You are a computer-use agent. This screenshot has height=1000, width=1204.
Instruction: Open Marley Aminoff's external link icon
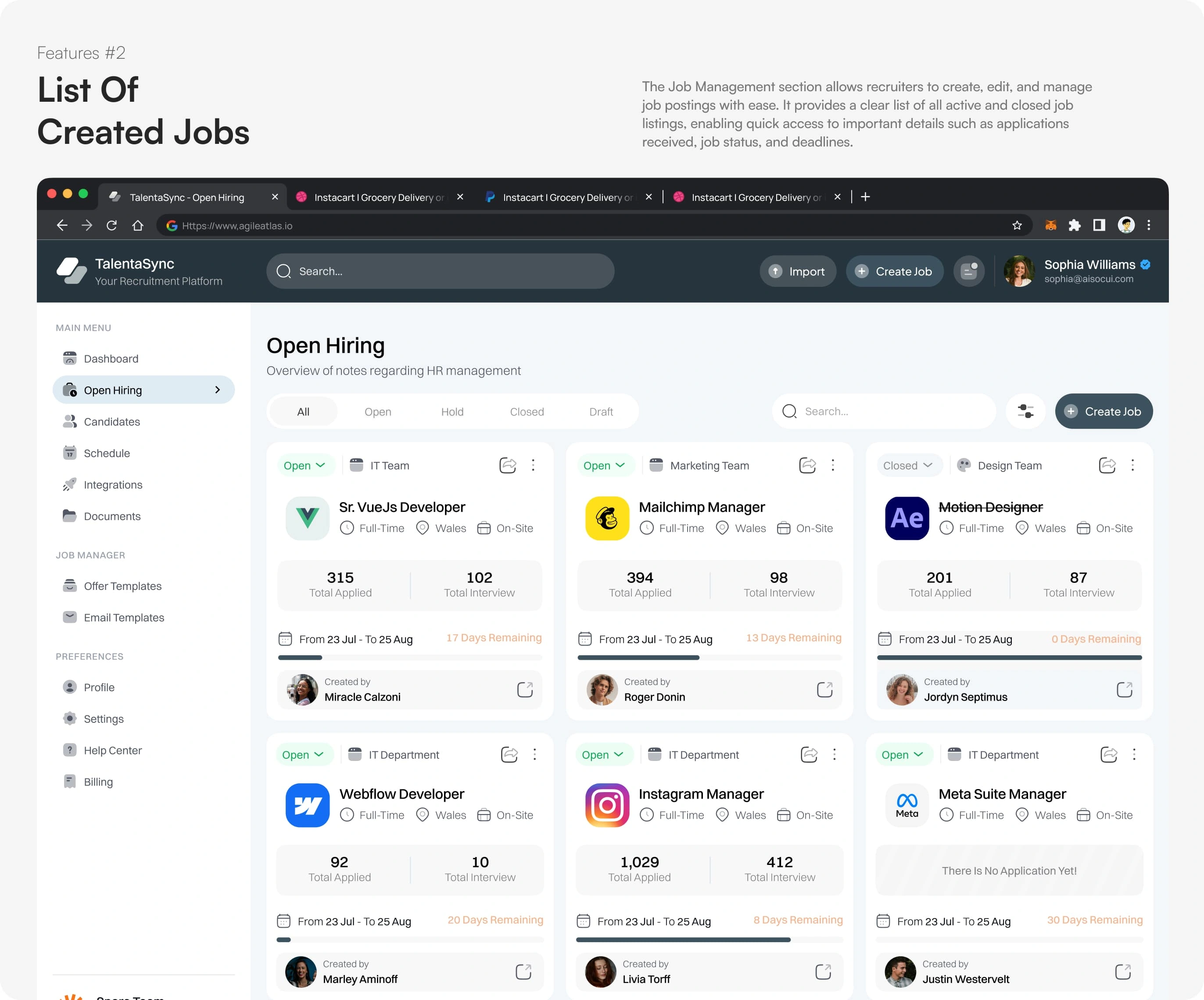click(x=523, y=971)
